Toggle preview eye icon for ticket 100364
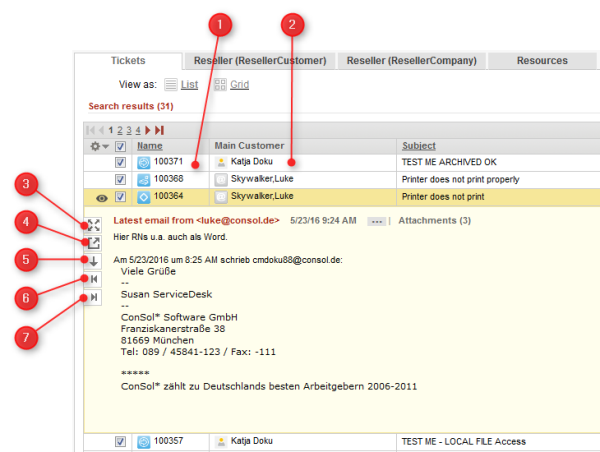 [101, 198]
